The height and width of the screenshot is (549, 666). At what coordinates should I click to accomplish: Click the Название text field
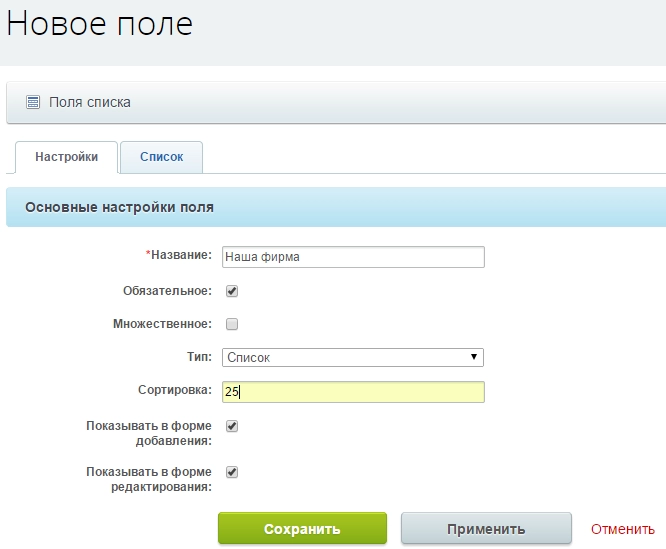pos(352,257)
